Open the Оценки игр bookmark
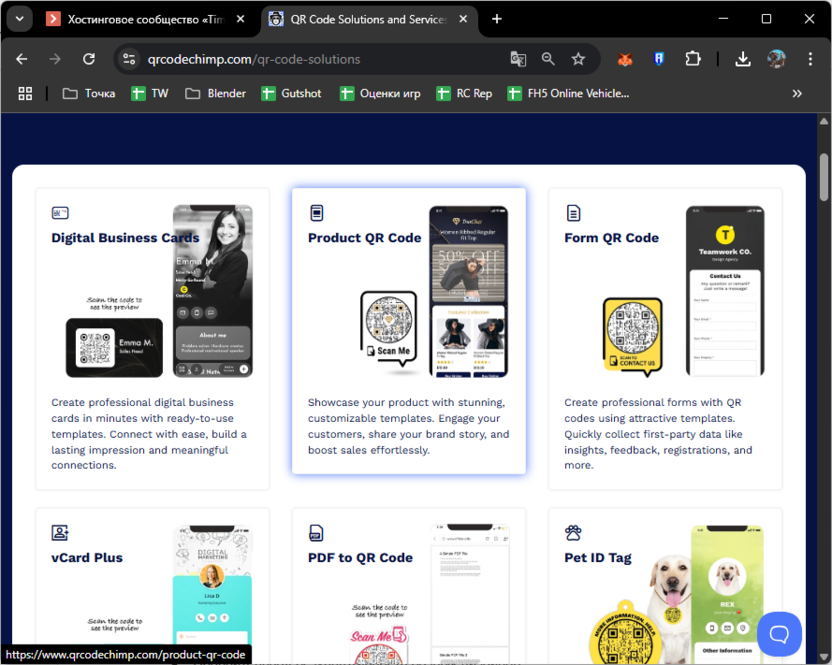 (x=380, y=93)
